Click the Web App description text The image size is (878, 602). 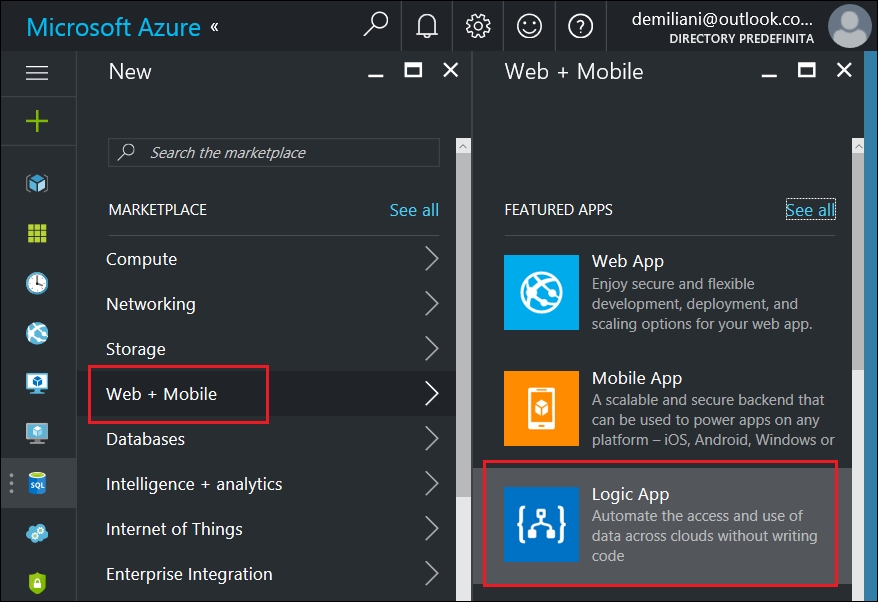tap(702, 304)
